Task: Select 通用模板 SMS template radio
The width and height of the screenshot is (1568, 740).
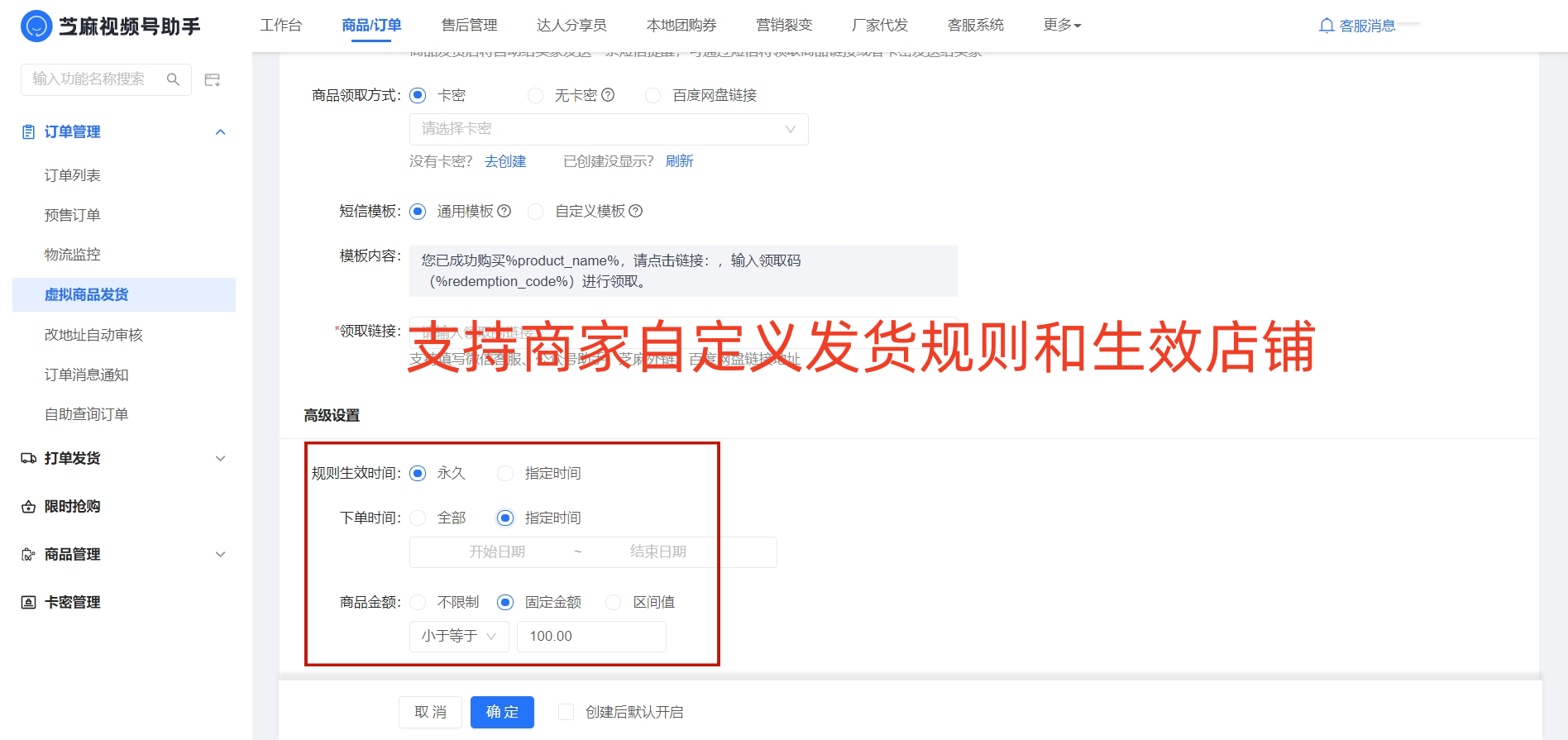Action: 418,211
